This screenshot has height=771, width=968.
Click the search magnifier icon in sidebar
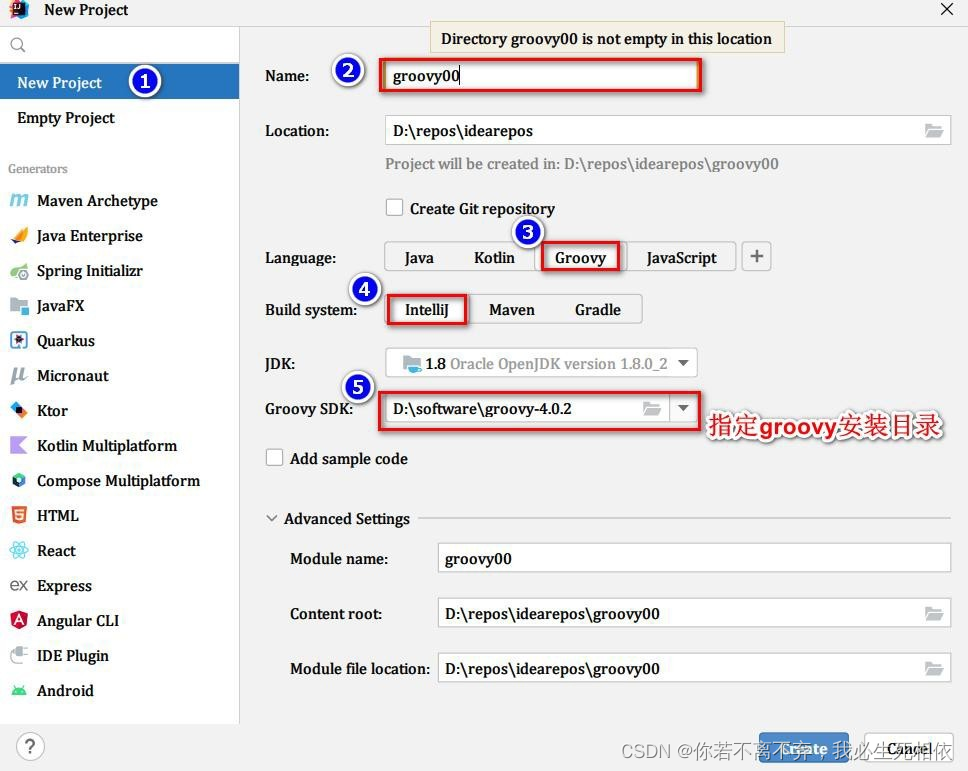coord(18,45)
